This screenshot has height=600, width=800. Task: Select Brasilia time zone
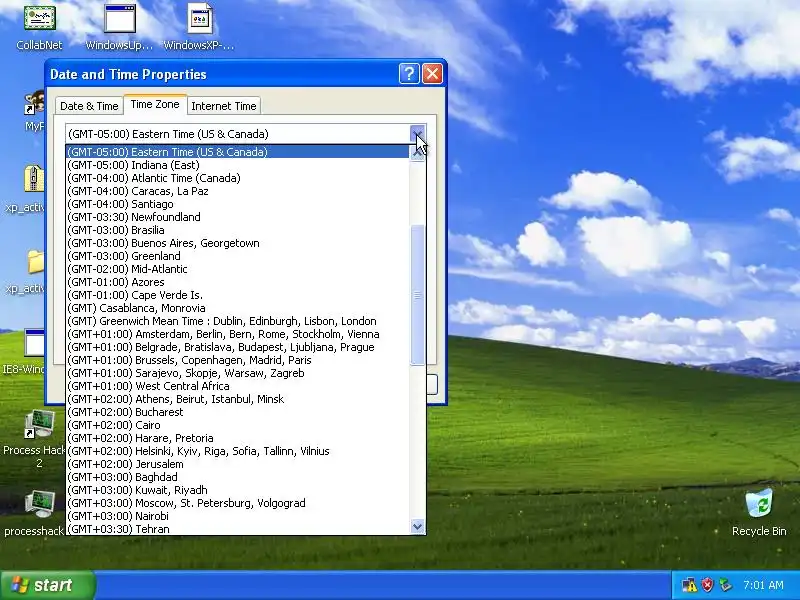click(238, 230)
